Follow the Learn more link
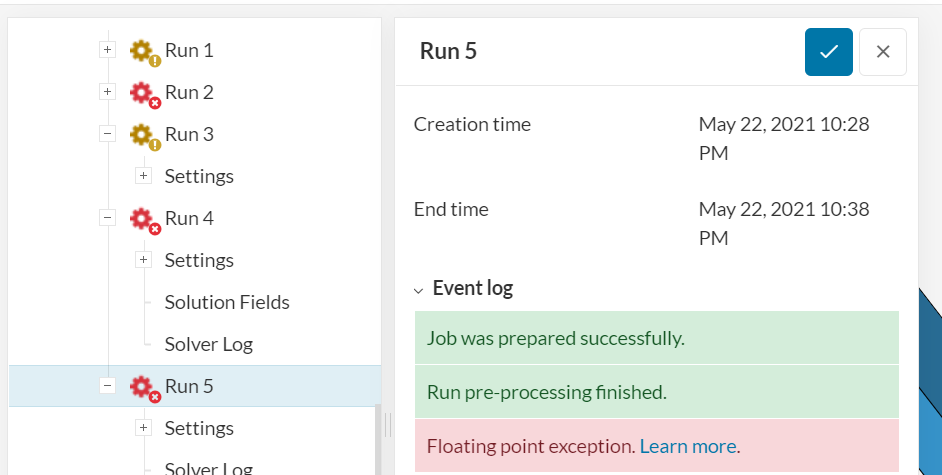Viewport: 942px width, 475px height. (x=687, y=446)
